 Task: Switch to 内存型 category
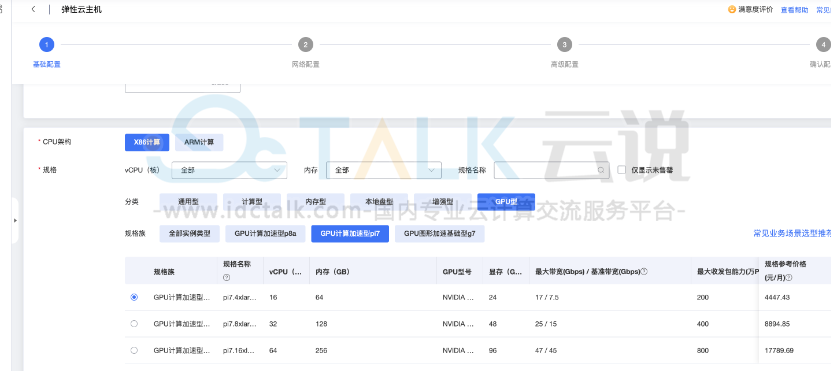[315, 202]
